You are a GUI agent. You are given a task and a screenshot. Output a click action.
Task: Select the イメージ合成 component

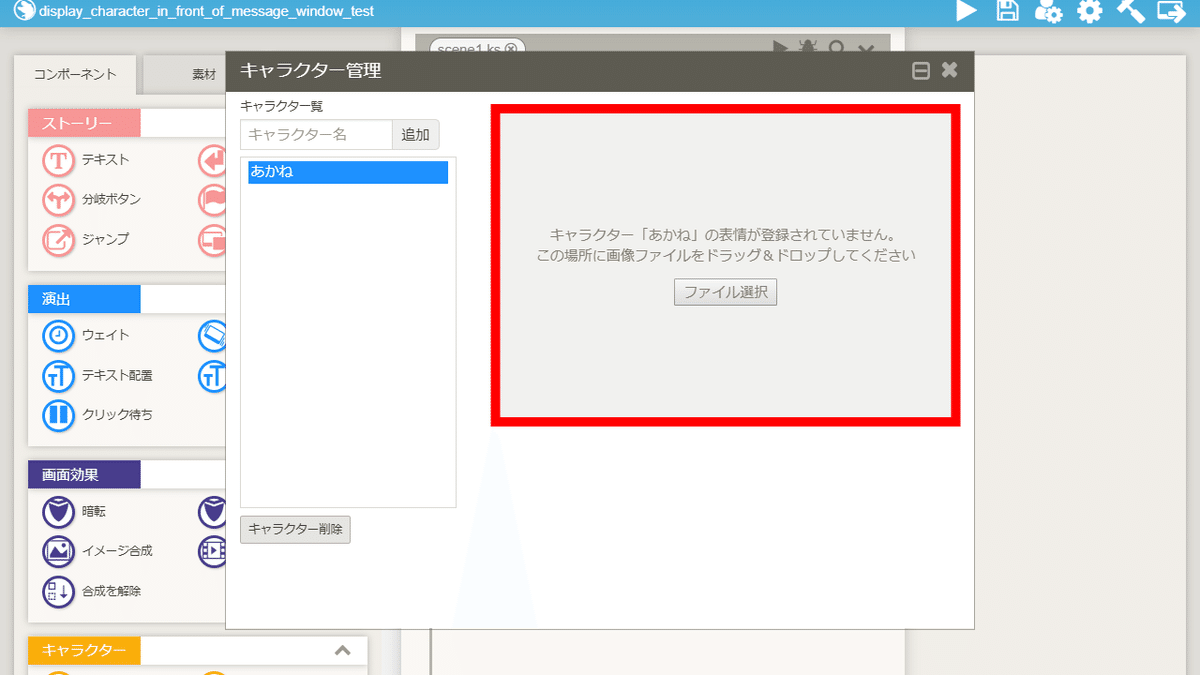point(98,550)
